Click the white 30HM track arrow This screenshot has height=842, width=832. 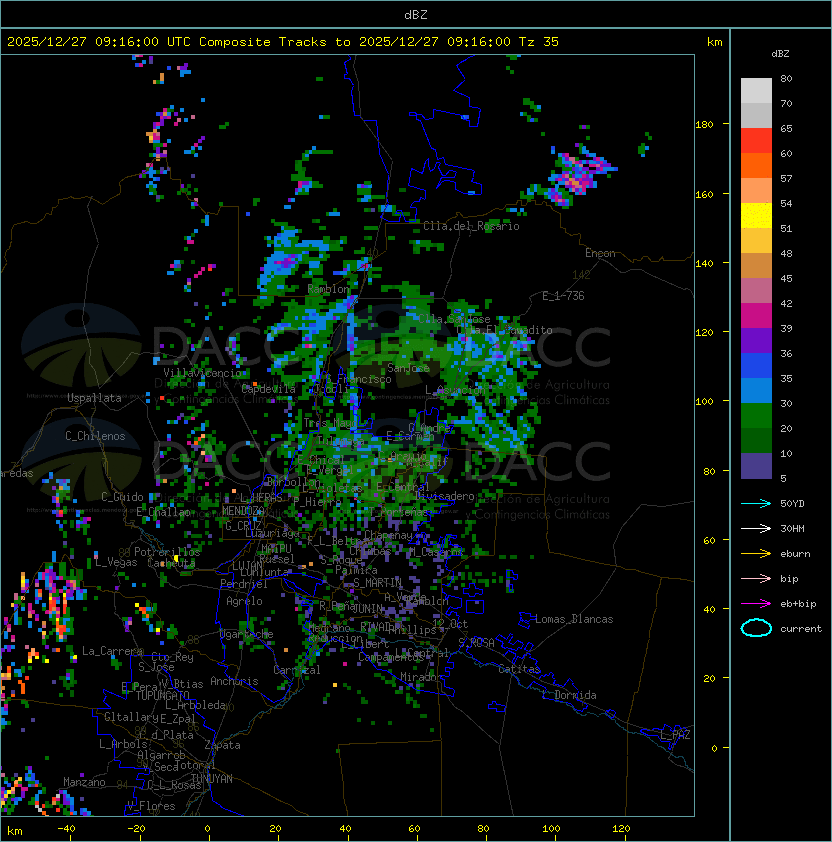[756, 528]
